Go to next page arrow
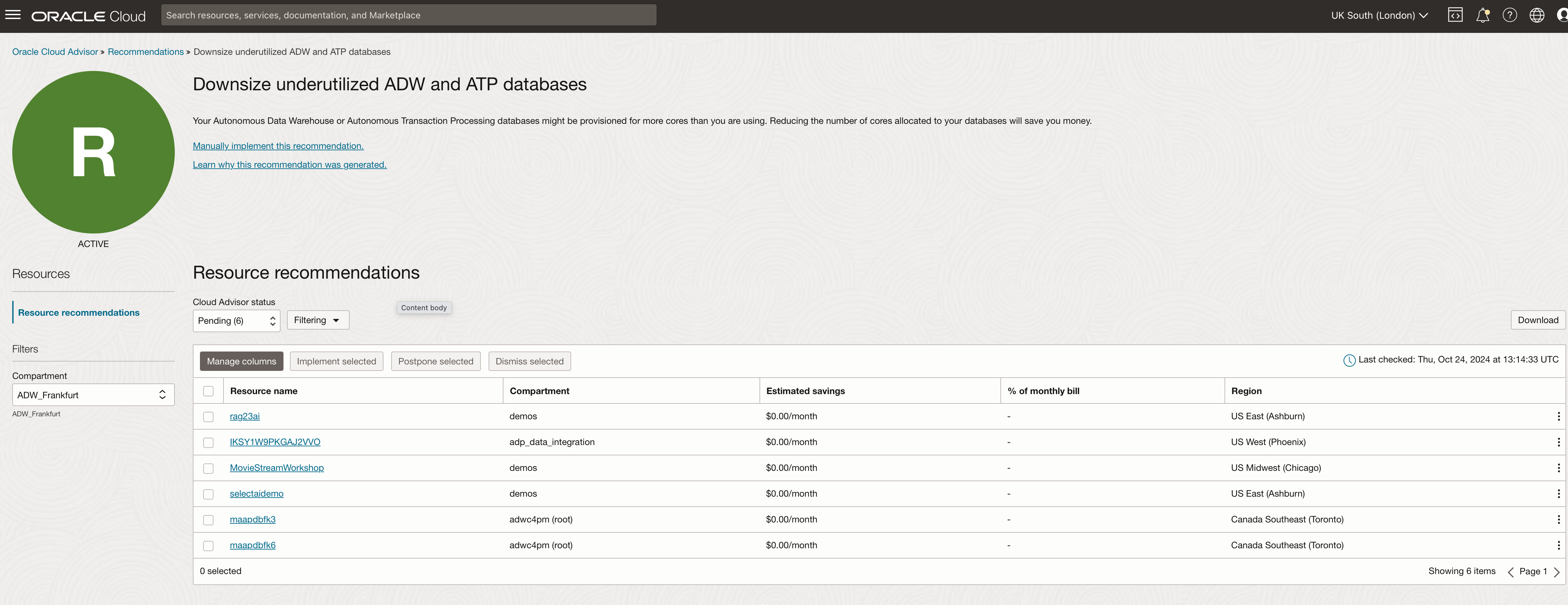The image size is (1568, 605). coord(1556,571)
